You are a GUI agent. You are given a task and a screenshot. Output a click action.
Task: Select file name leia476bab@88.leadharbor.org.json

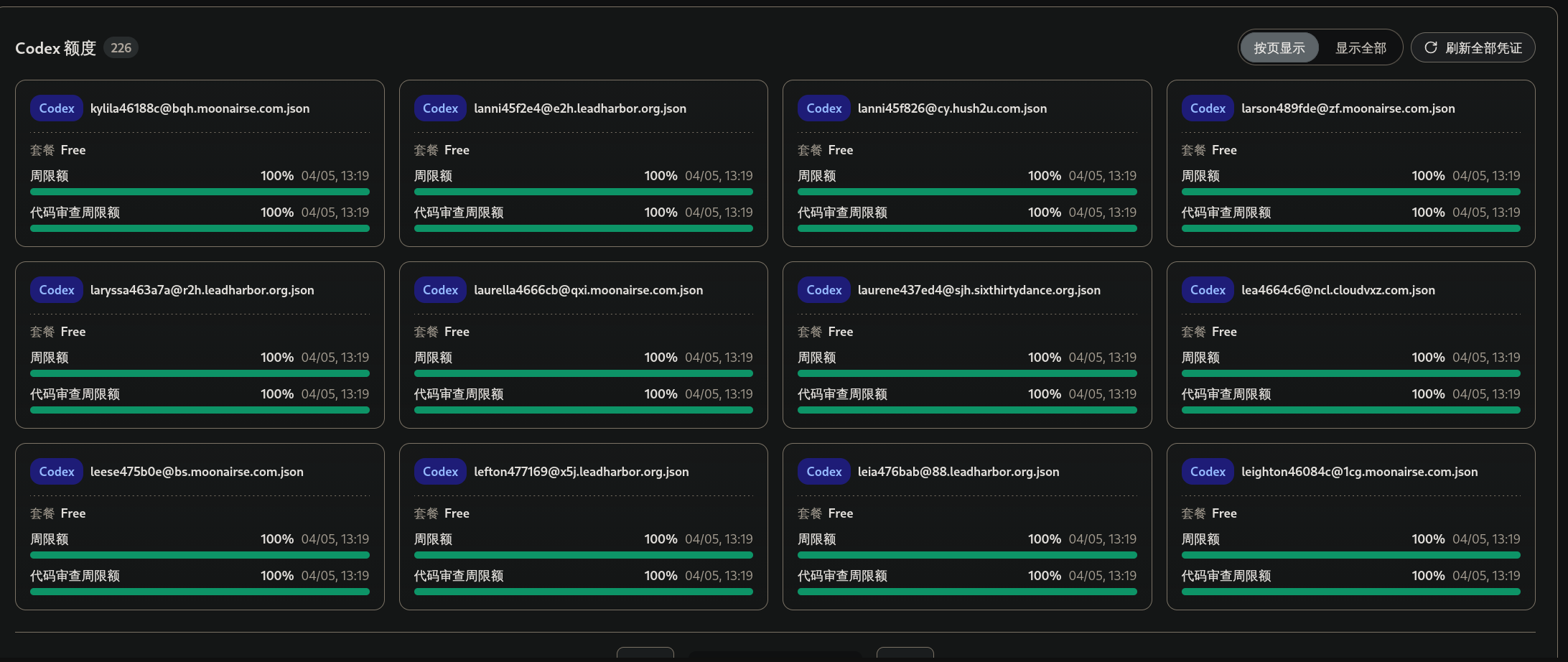point(958,472)
